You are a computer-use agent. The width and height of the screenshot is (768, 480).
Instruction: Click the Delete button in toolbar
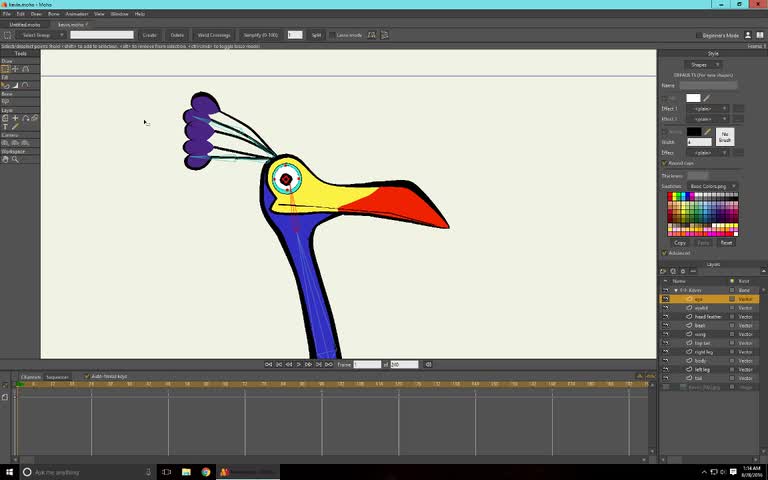177,35
